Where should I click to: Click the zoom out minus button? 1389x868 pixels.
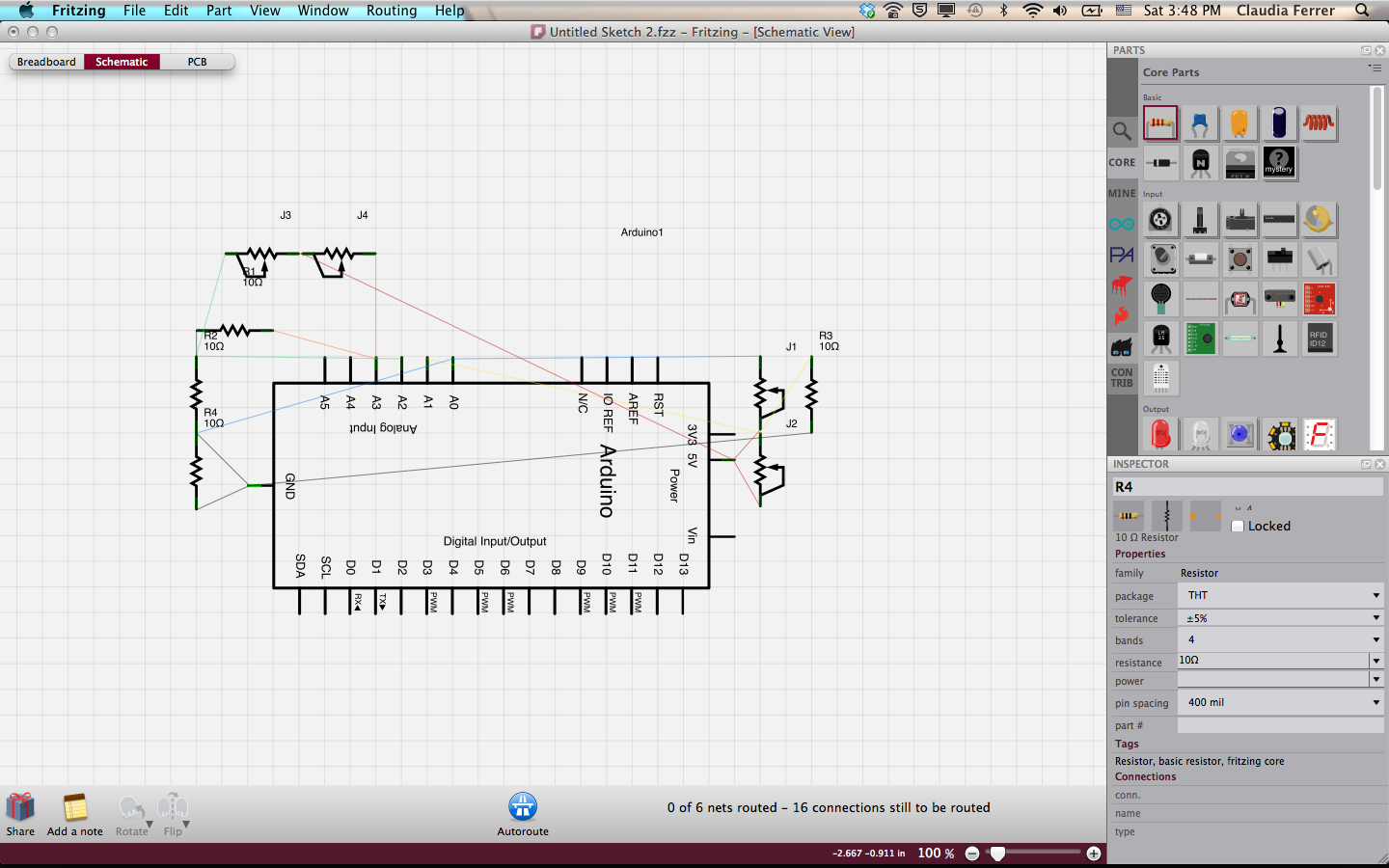(972, 854)
